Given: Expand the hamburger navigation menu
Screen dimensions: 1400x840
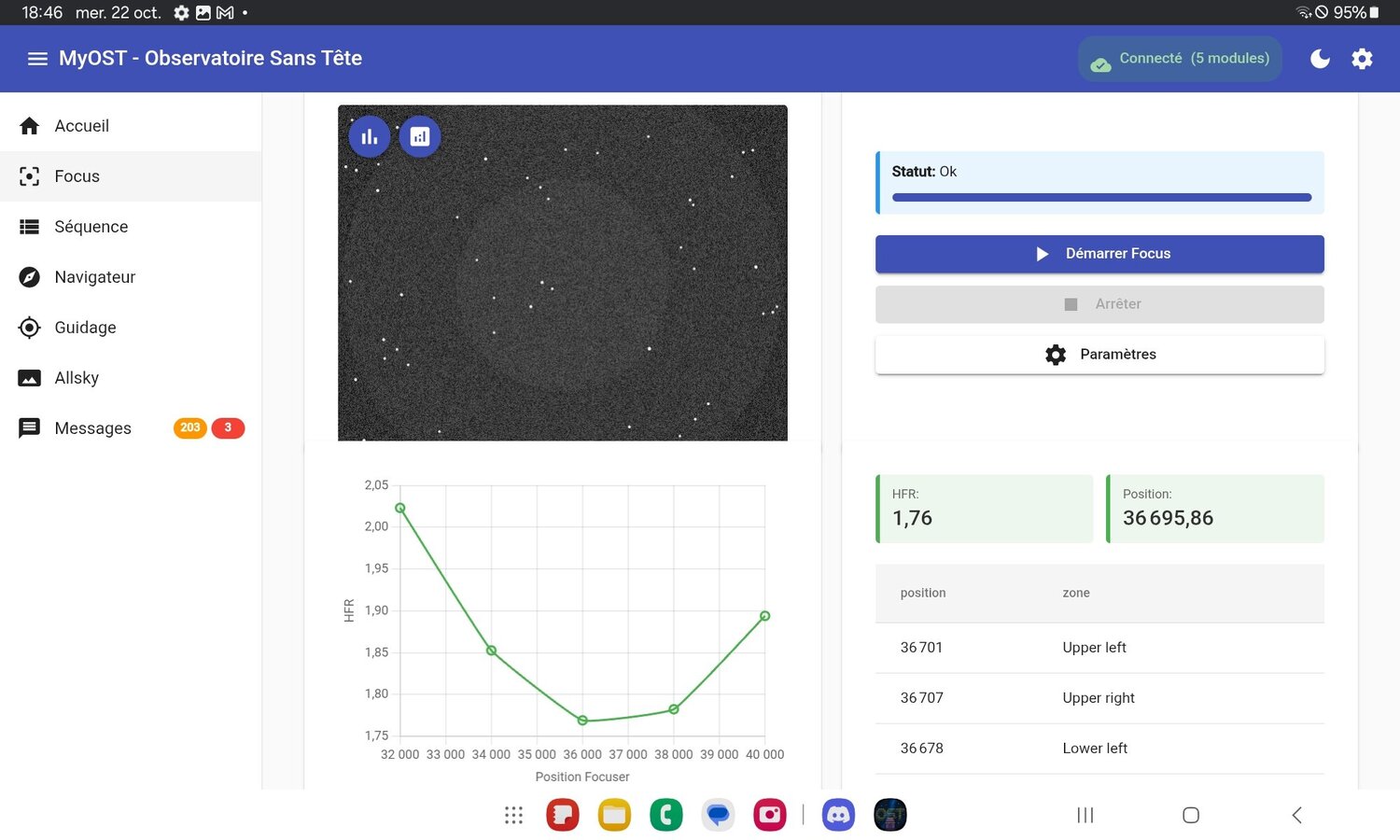Looking at the screenshot, I should (x=37, y=58).
